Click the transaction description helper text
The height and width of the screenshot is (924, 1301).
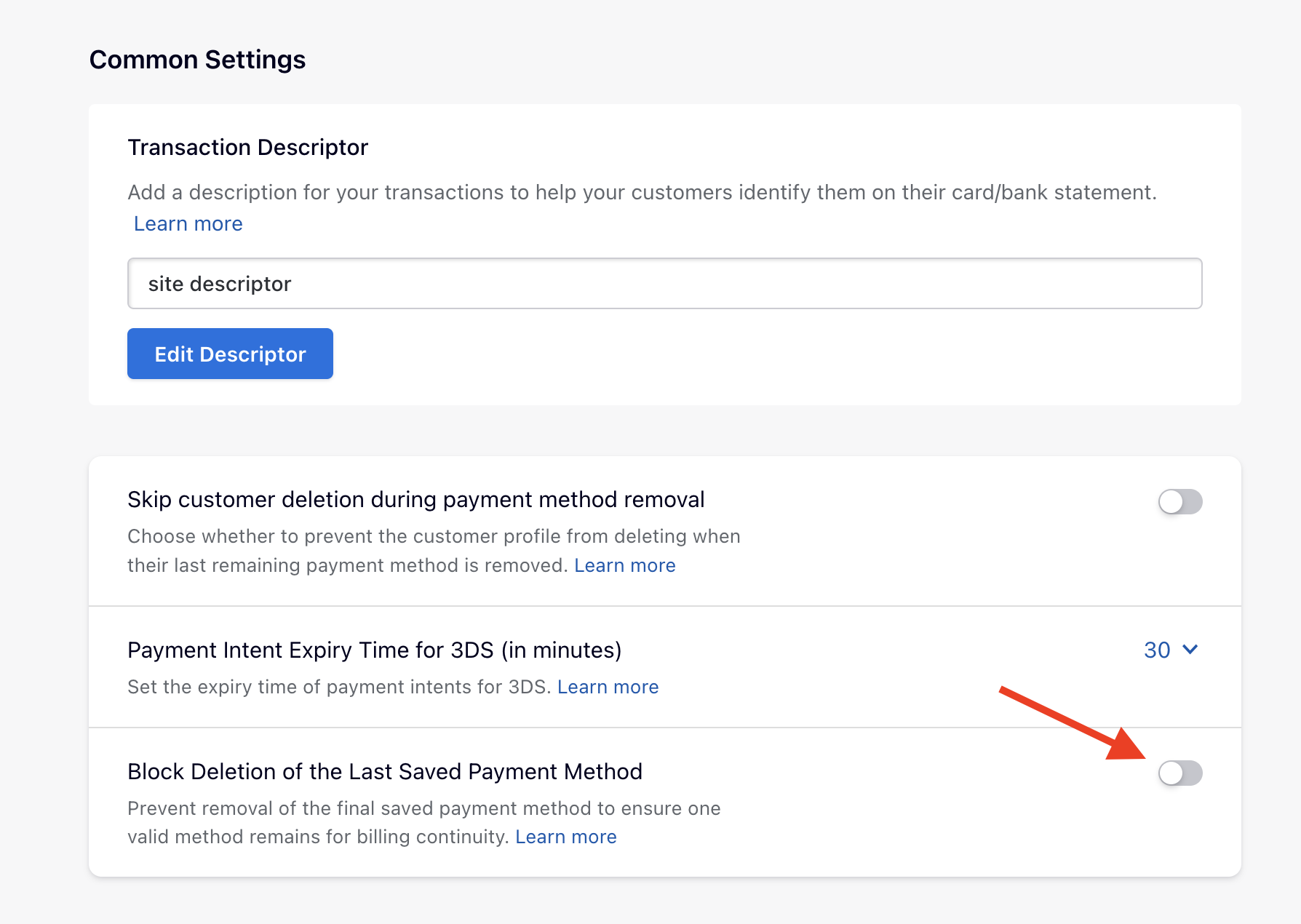[641, 193]
